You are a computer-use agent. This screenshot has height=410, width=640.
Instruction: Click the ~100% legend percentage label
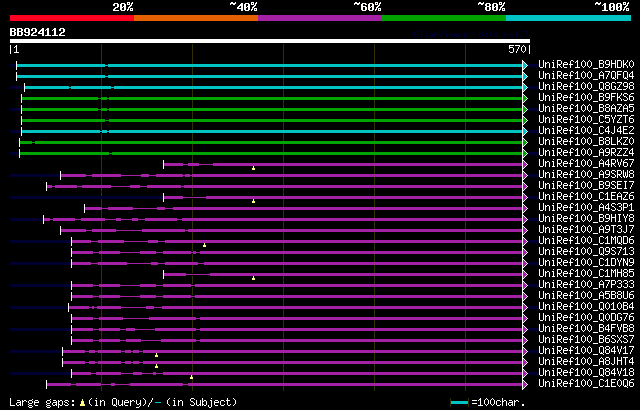(611, 7)
